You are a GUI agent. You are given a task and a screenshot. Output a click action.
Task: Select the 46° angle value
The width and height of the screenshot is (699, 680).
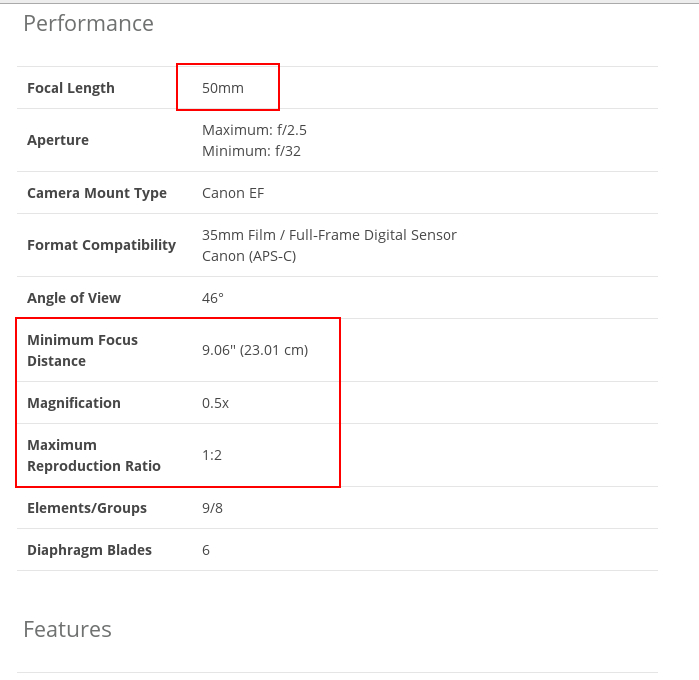(x=213, y=298)
